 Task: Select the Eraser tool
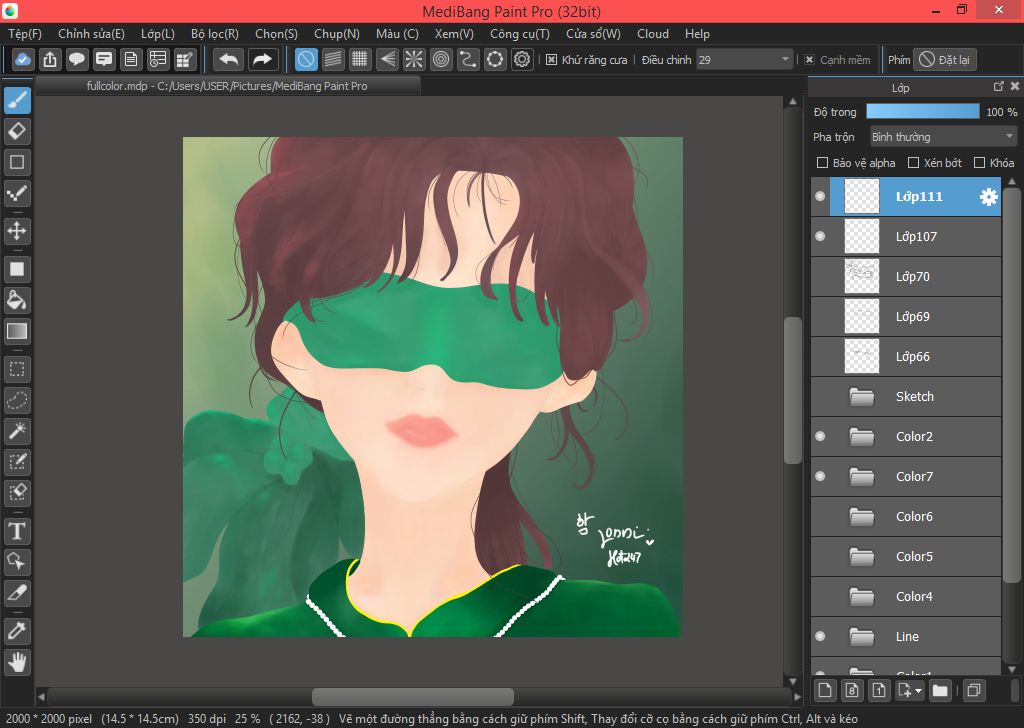(x=17, y=131)
